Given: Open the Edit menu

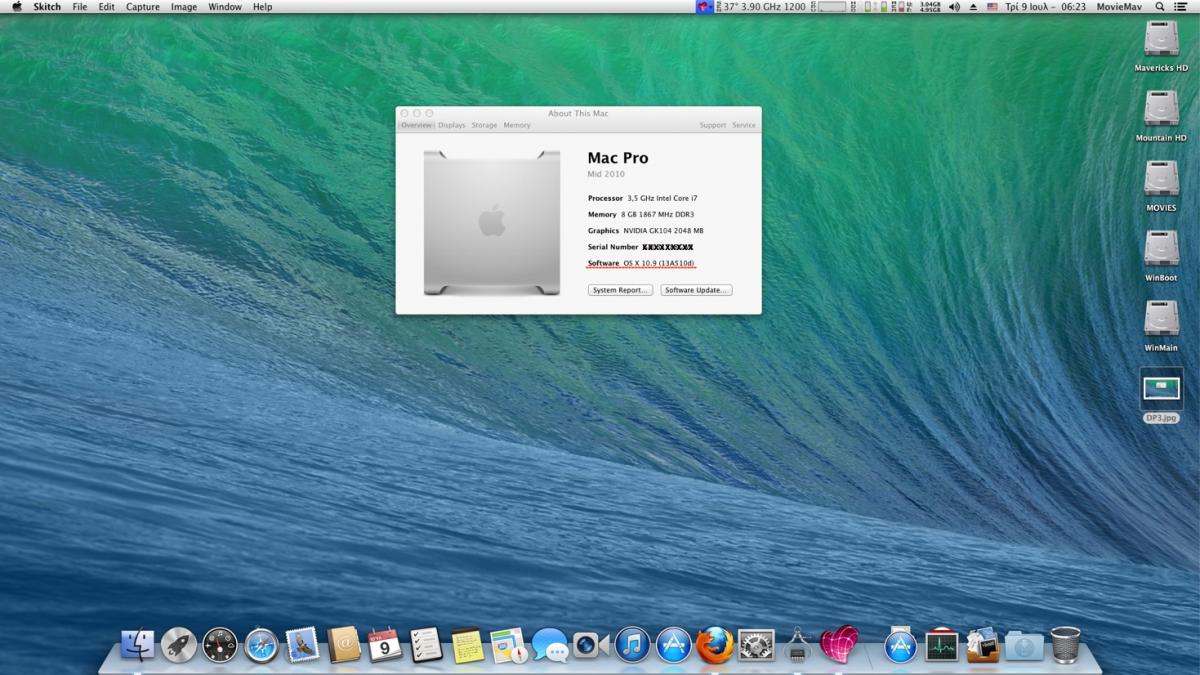Looking at the screenshot, I should [106, 7].
